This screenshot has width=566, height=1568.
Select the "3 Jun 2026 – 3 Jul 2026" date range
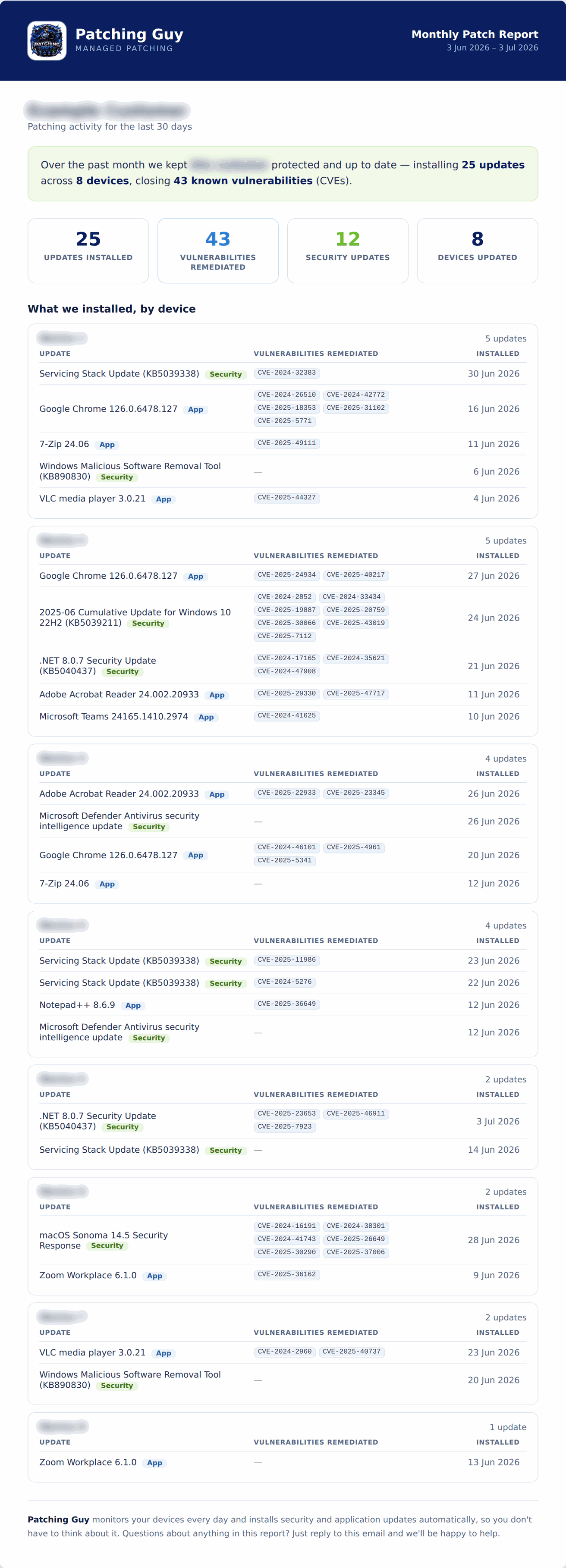(x=492, y=47)
